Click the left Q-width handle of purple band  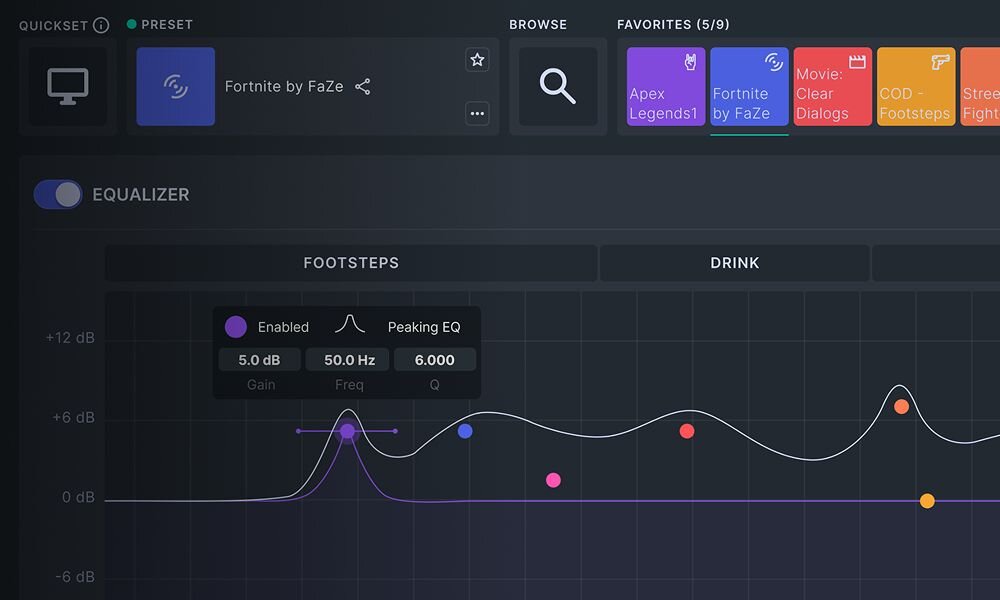coord(298,432)
